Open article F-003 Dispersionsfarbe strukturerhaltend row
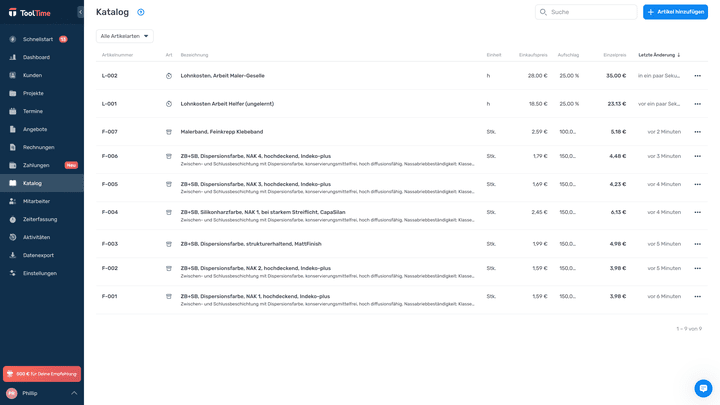The image size is (720, 405). click(x=250, y=244)
